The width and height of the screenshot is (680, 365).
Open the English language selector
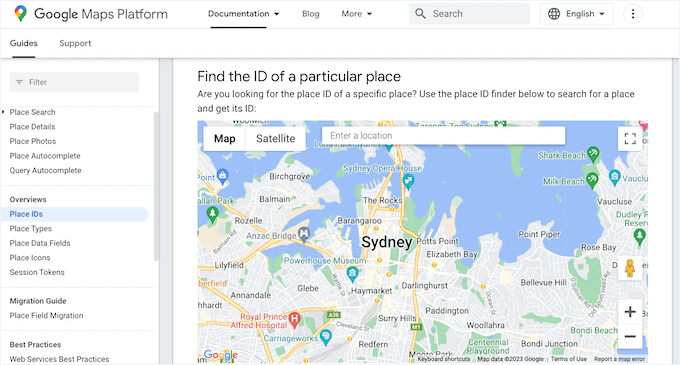point(576,14)
